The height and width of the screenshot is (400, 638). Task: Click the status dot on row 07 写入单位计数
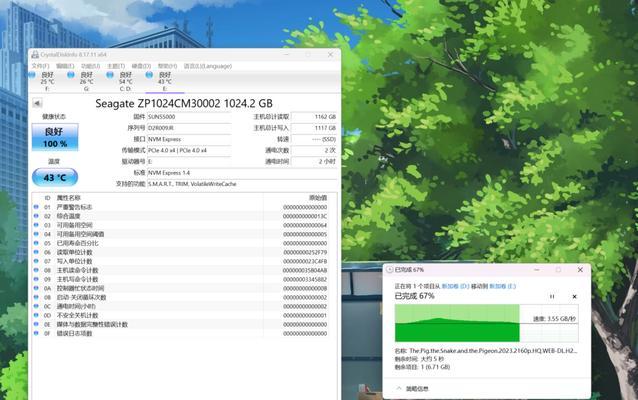36,261
